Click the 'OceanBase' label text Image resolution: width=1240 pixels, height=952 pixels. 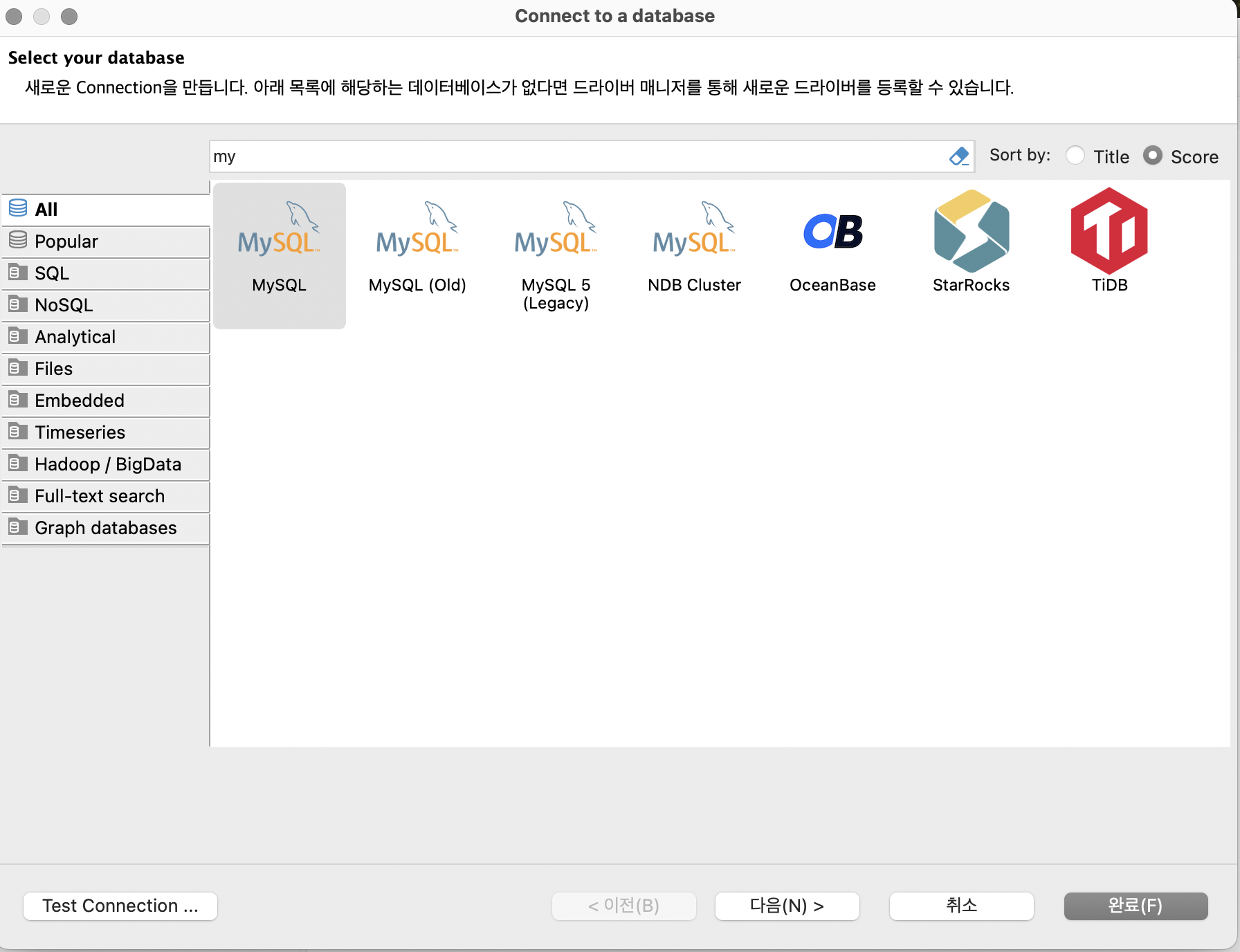[833, 285]
